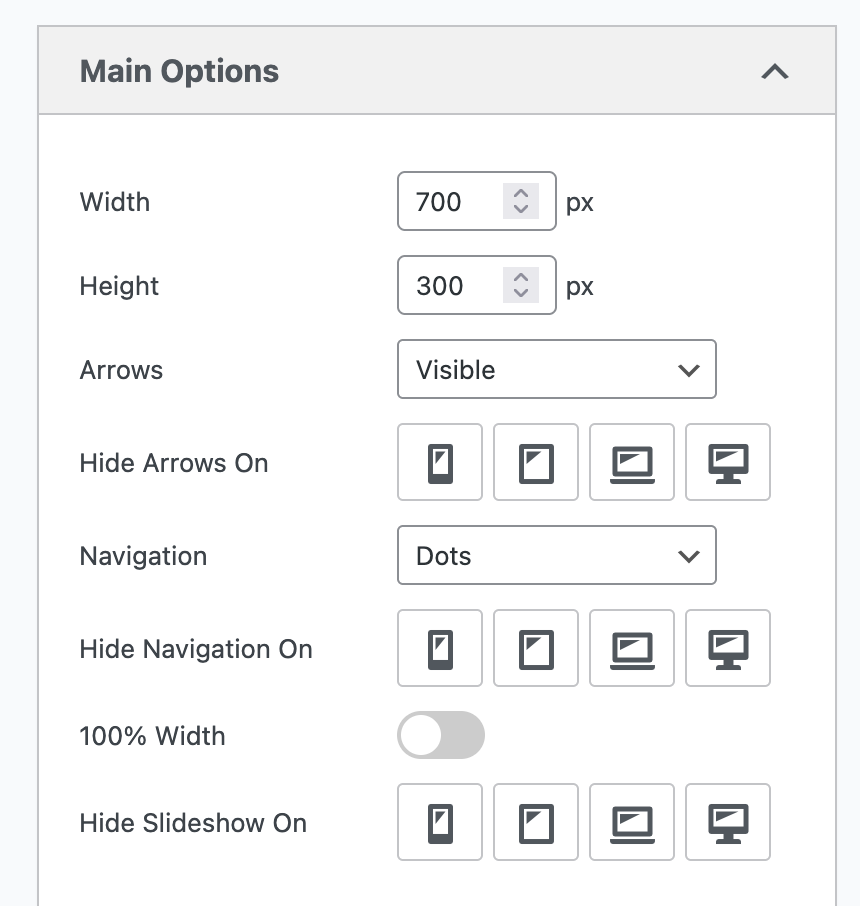
Task: Hide arrows on tablet devices
Action: coord(535,462)
